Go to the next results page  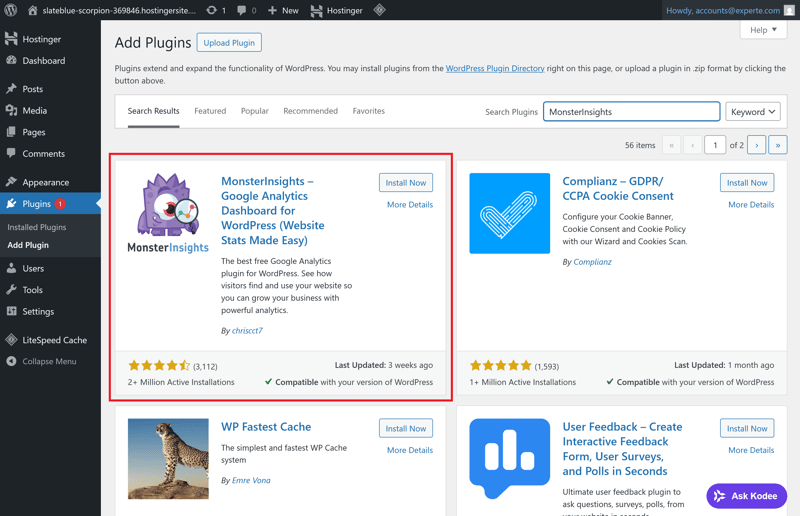coord(756,145)
